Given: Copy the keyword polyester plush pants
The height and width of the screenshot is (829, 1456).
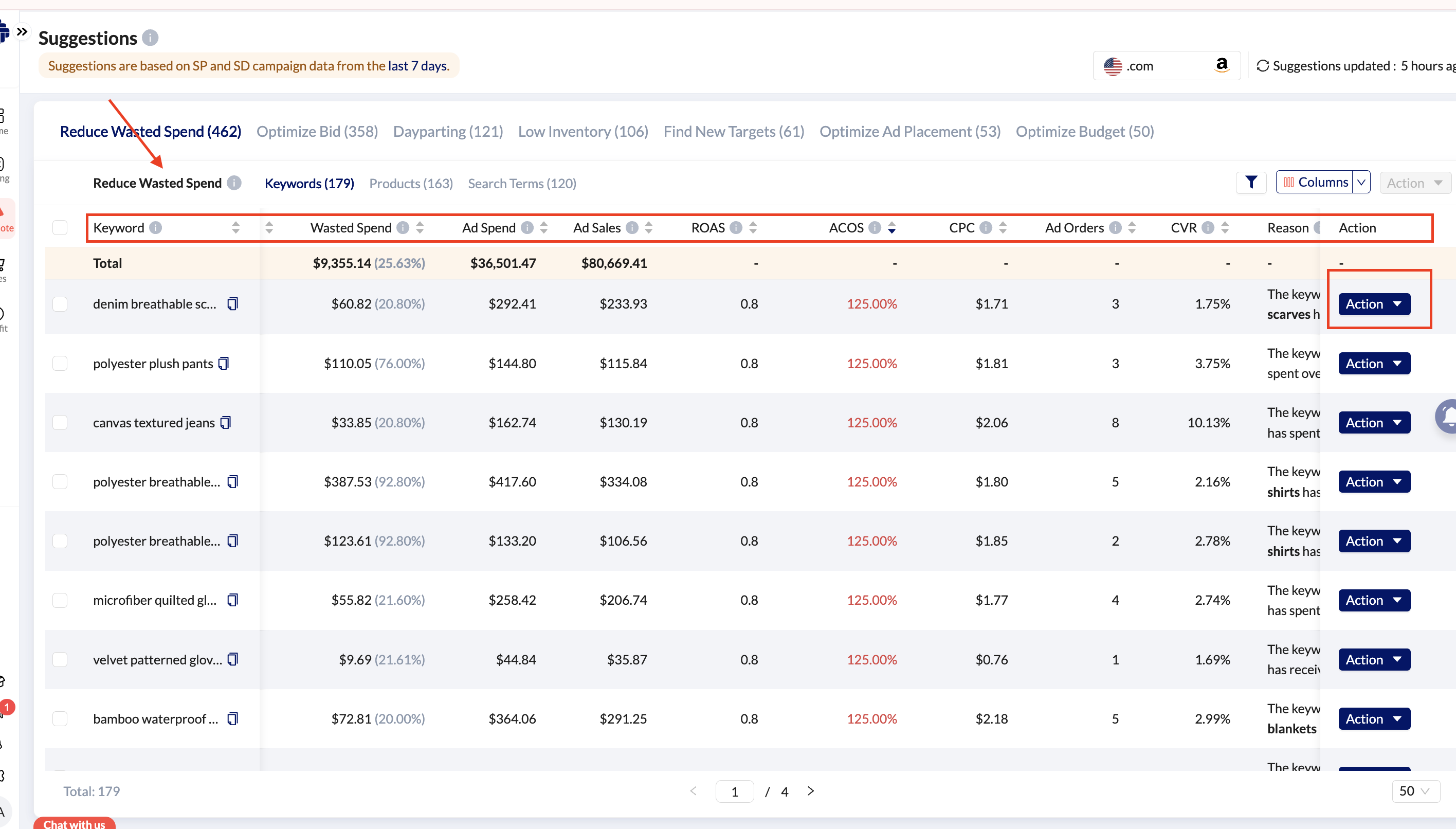Looking at the screenshot, I should [224, 363].
